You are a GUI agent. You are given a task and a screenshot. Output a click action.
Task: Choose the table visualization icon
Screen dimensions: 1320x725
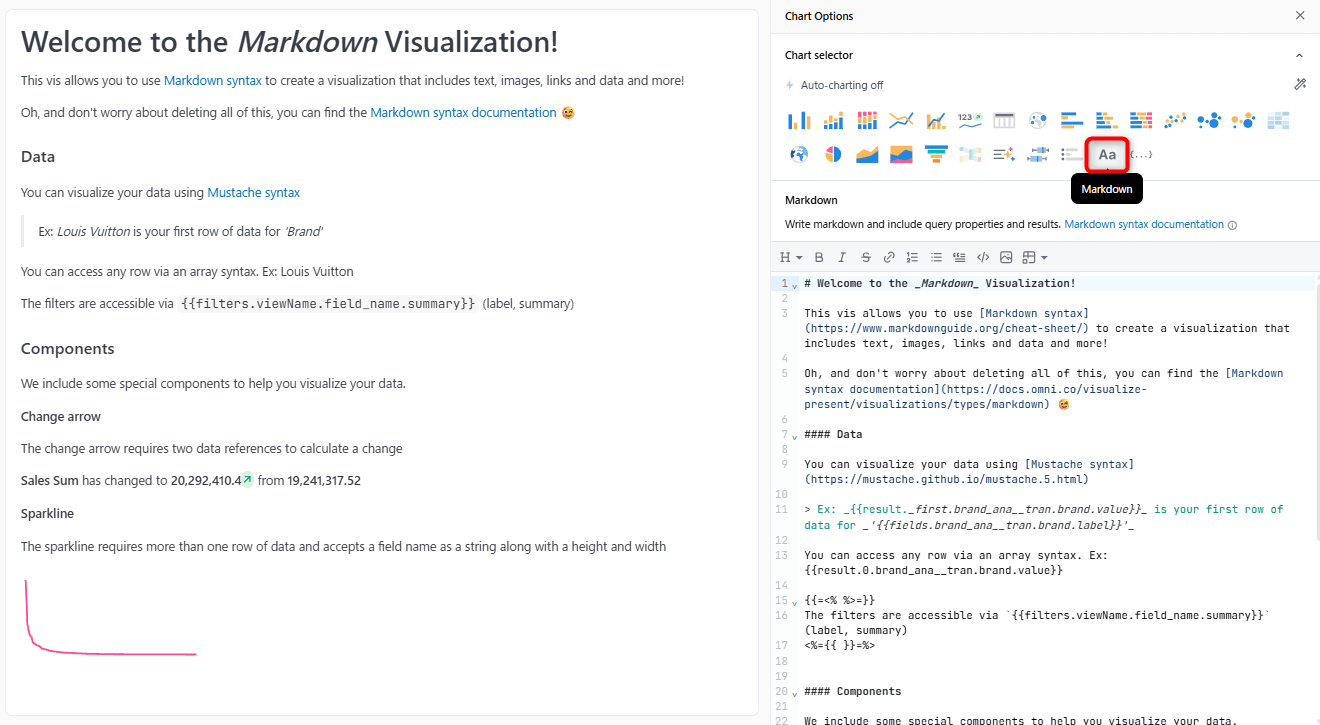point(1004,121)
